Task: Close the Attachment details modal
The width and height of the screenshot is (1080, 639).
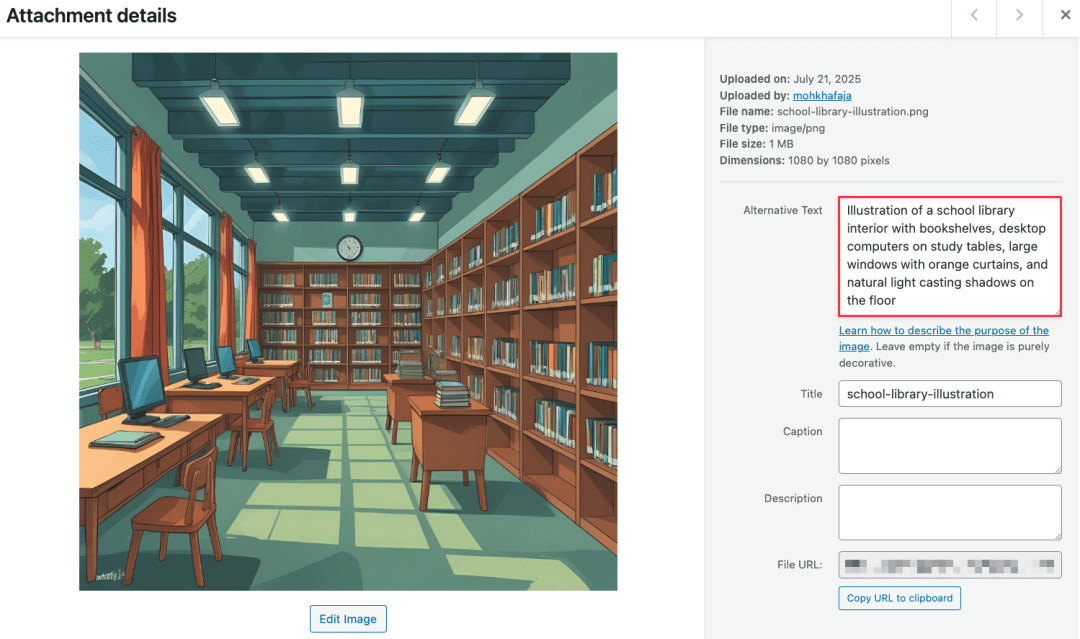Action: pos(1065,15)
